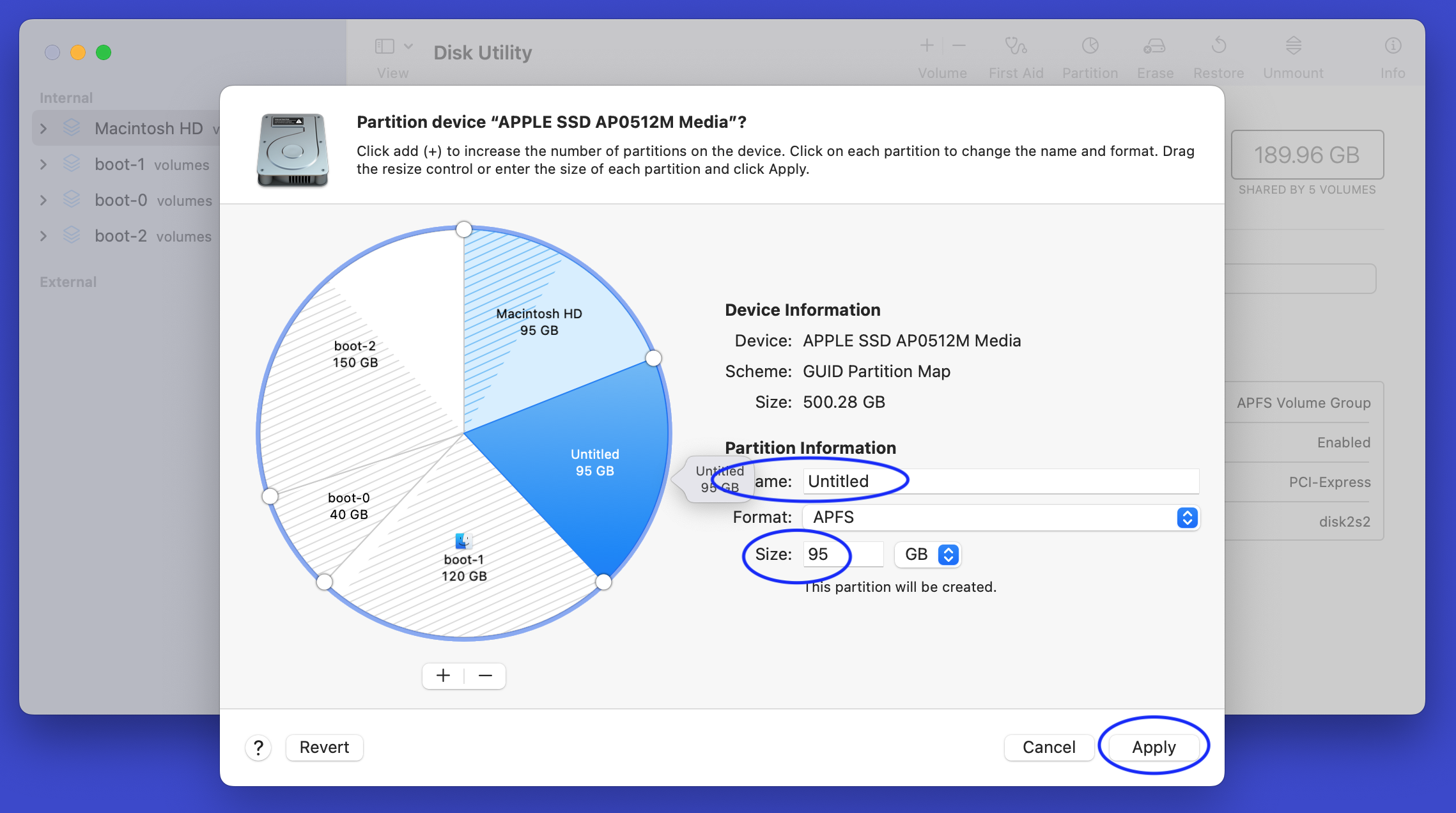Click the Untitled 95 GB tooltip label
The image size is (1456, 813).
720,479
